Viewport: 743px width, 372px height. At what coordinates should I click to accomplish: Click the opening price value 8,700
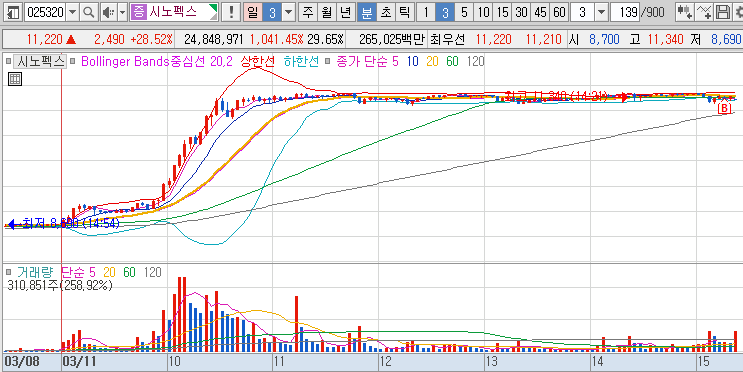point(604,39)
